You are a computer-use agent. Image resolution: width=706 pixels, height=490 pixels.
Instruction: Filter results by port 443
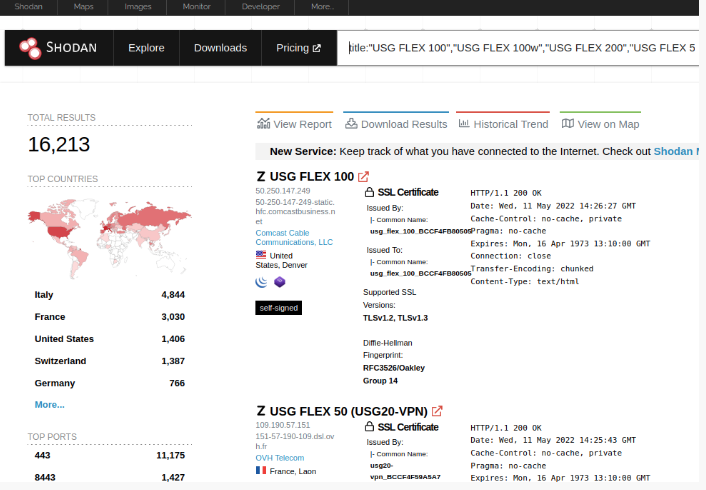coord(42,455)
